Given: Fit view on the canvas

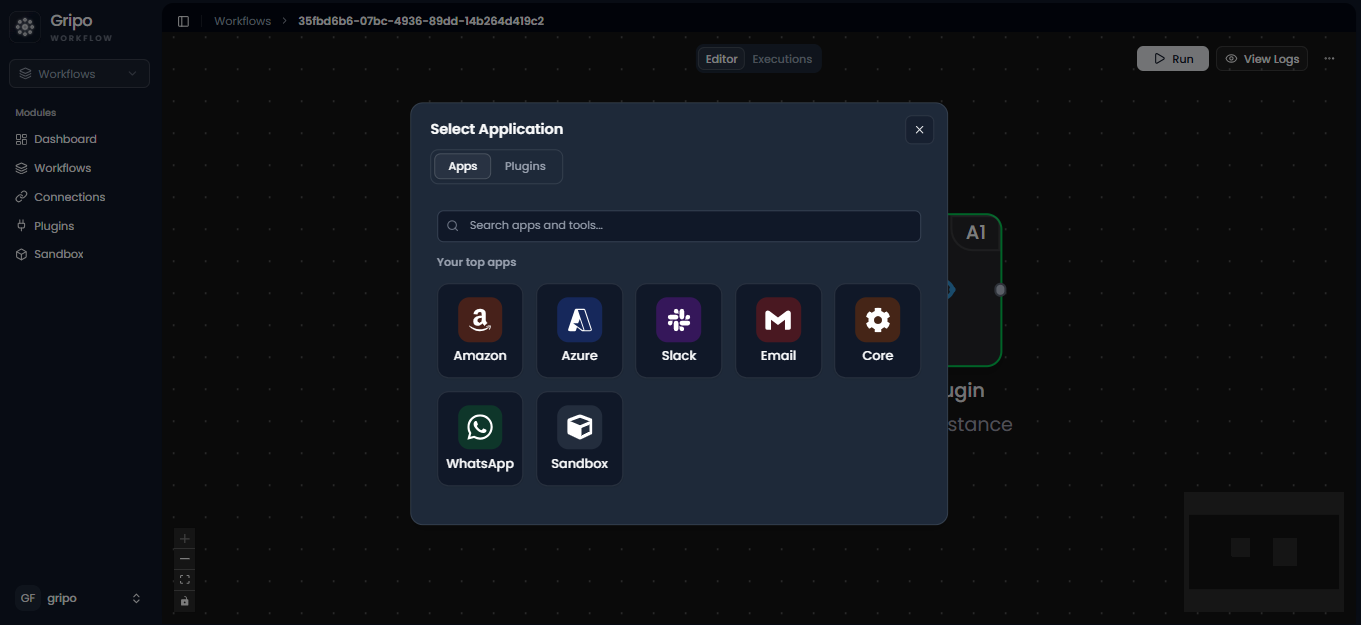Looking at the screenshot, I should [184, 580].
